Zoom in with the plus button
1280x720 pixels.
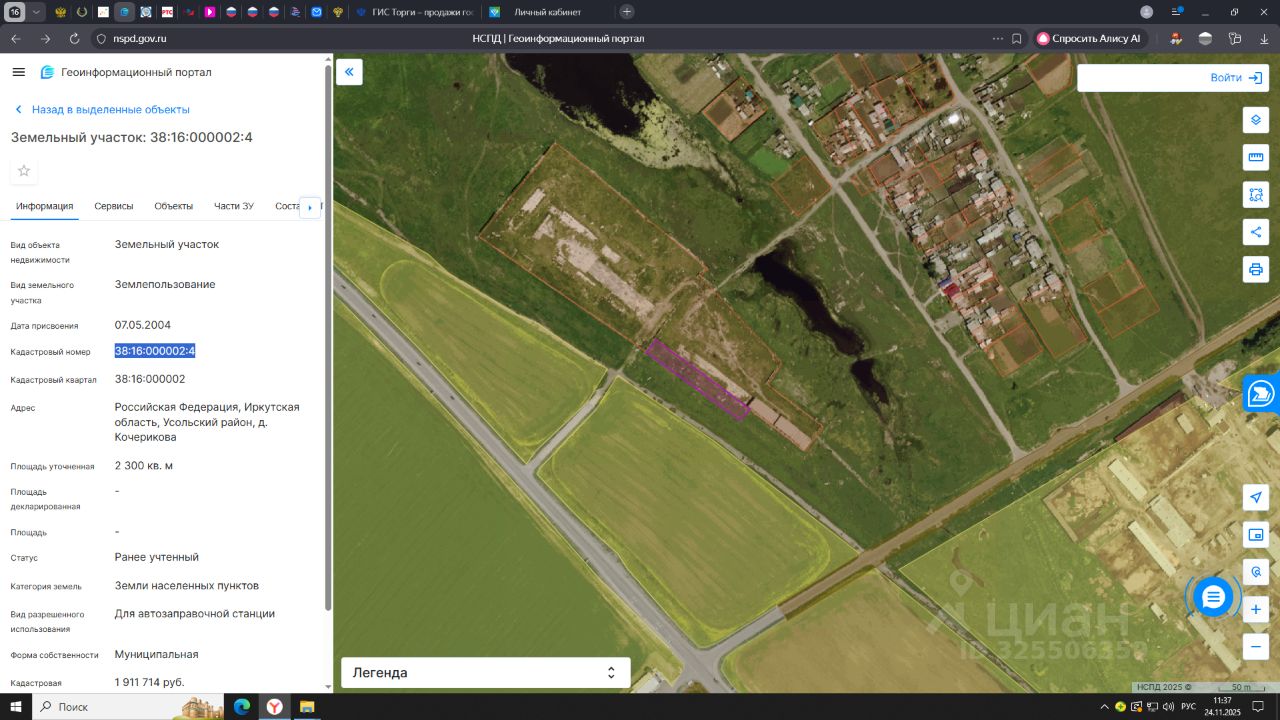coord(1256,609)
